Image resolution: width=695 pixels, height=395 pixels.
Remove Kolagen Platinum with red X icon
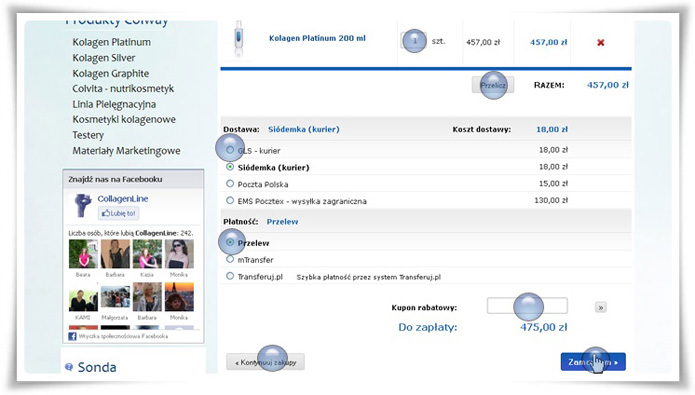click(601, 43)
